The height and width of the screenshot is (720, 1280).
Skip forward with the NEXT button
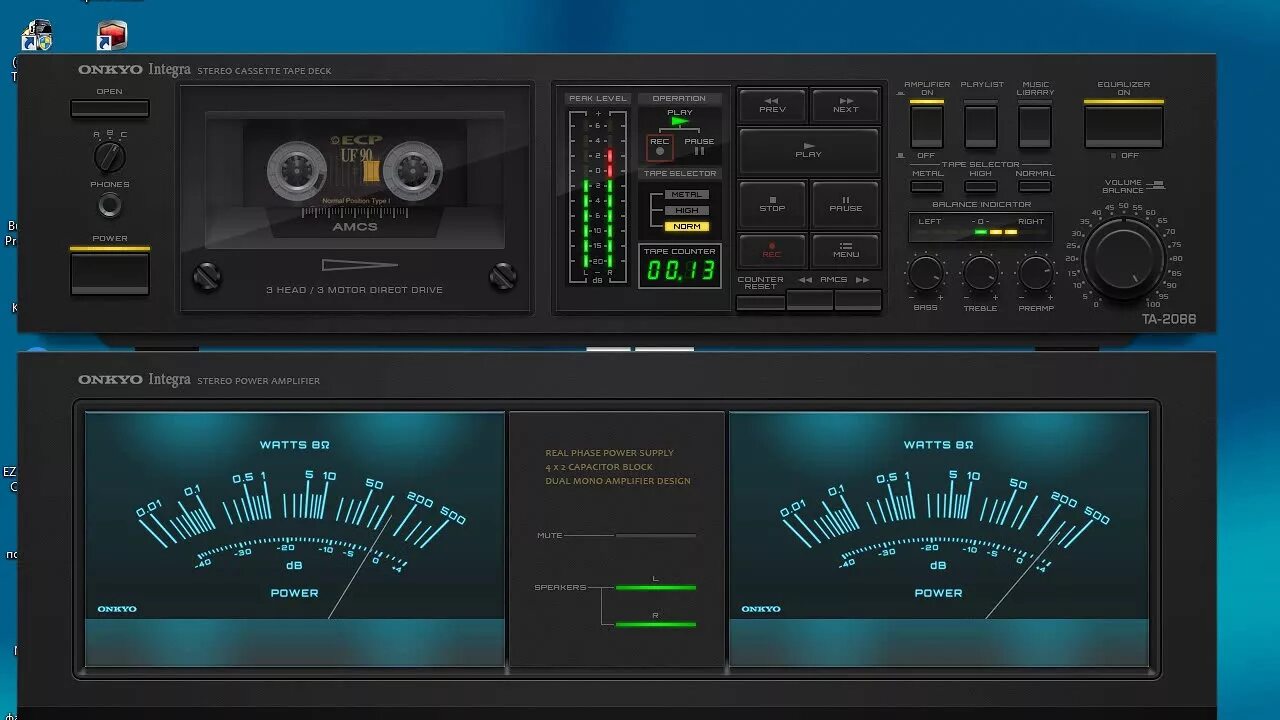coord(846,105)
